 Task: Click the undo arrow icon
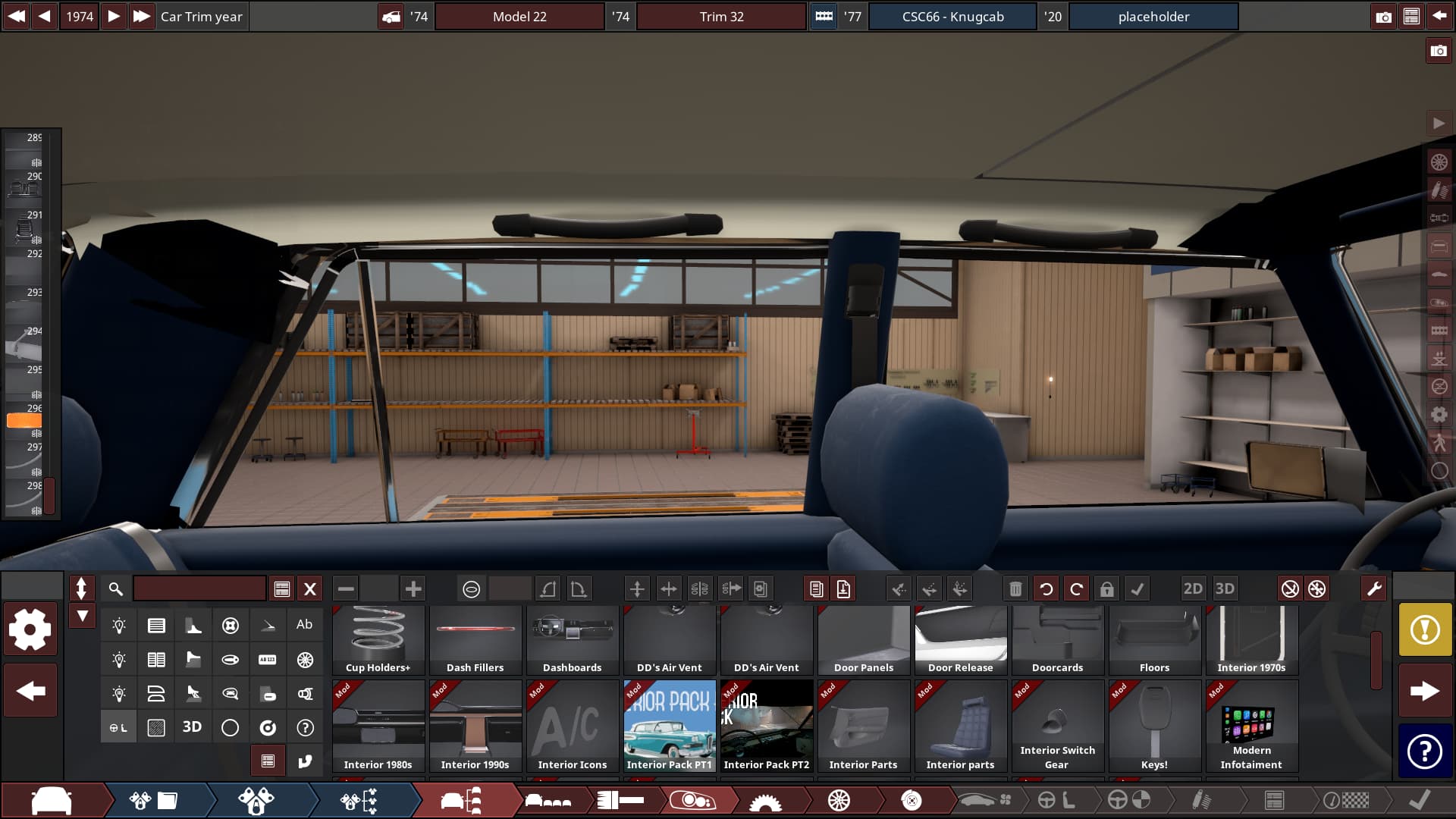coord(1046,589)
